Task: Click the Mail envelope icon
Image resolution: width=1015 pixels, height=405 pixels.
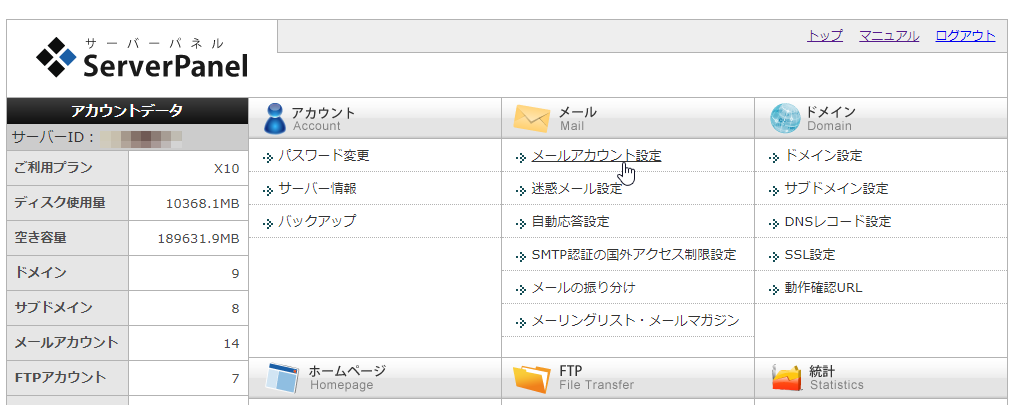Action: click(531, 119)
